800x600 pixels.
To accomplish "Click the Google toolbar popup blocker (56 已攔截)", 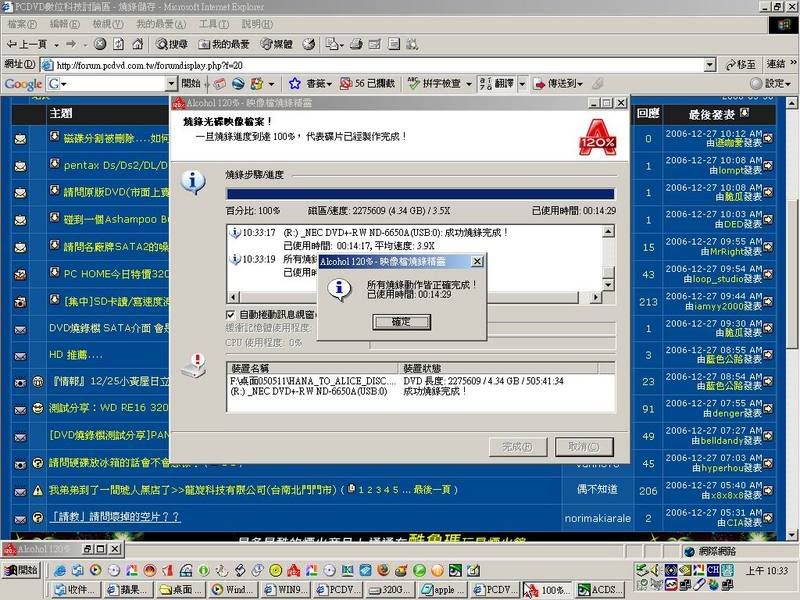I will [367, 83].
